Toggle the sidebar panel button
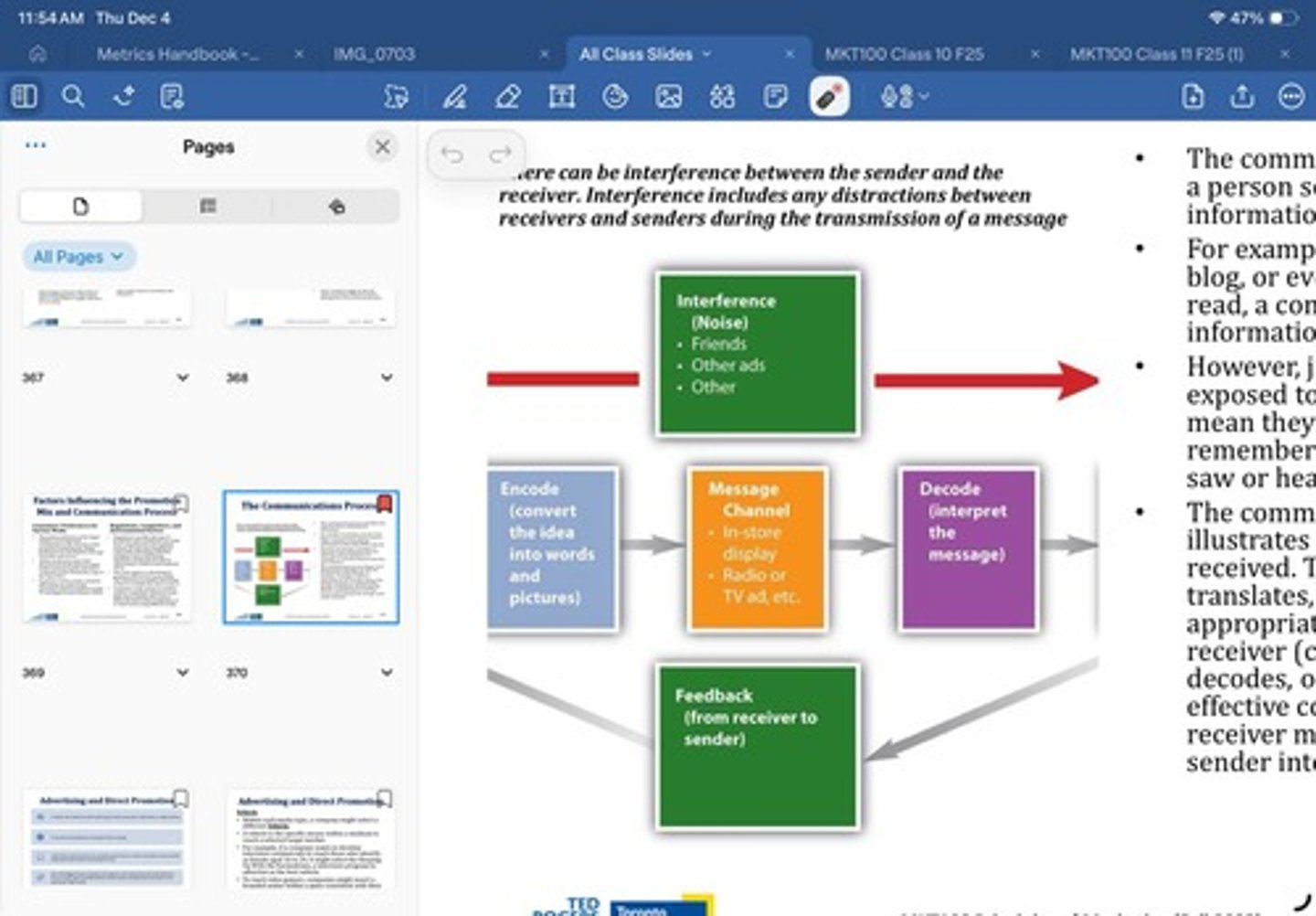Image resolution: width=1316 pixels, height=916 pixels. click(x=25, y=97)
